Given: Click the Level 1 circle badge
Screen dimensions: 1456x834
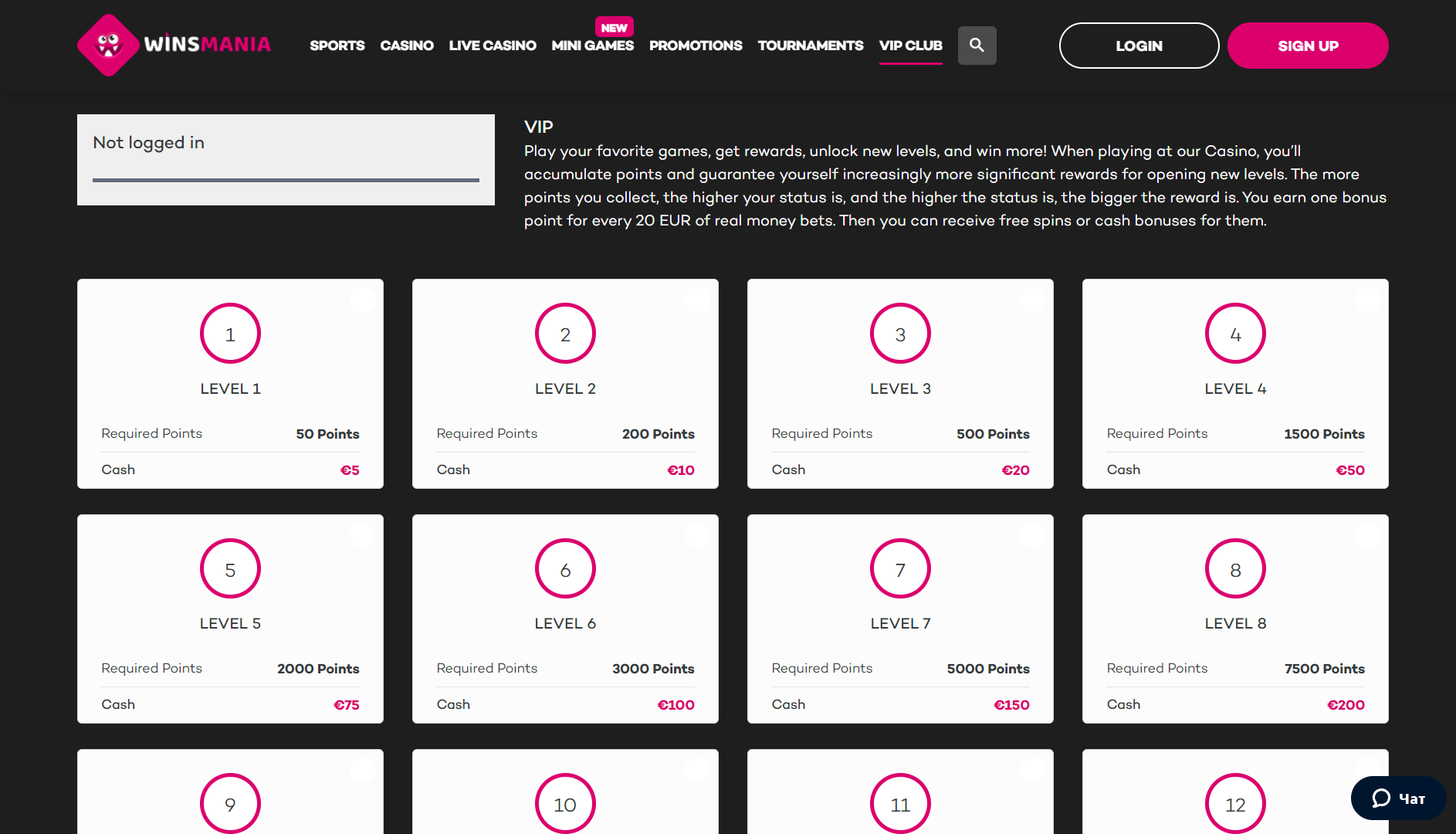Looking at the screenshot, I should pos(230,334).
